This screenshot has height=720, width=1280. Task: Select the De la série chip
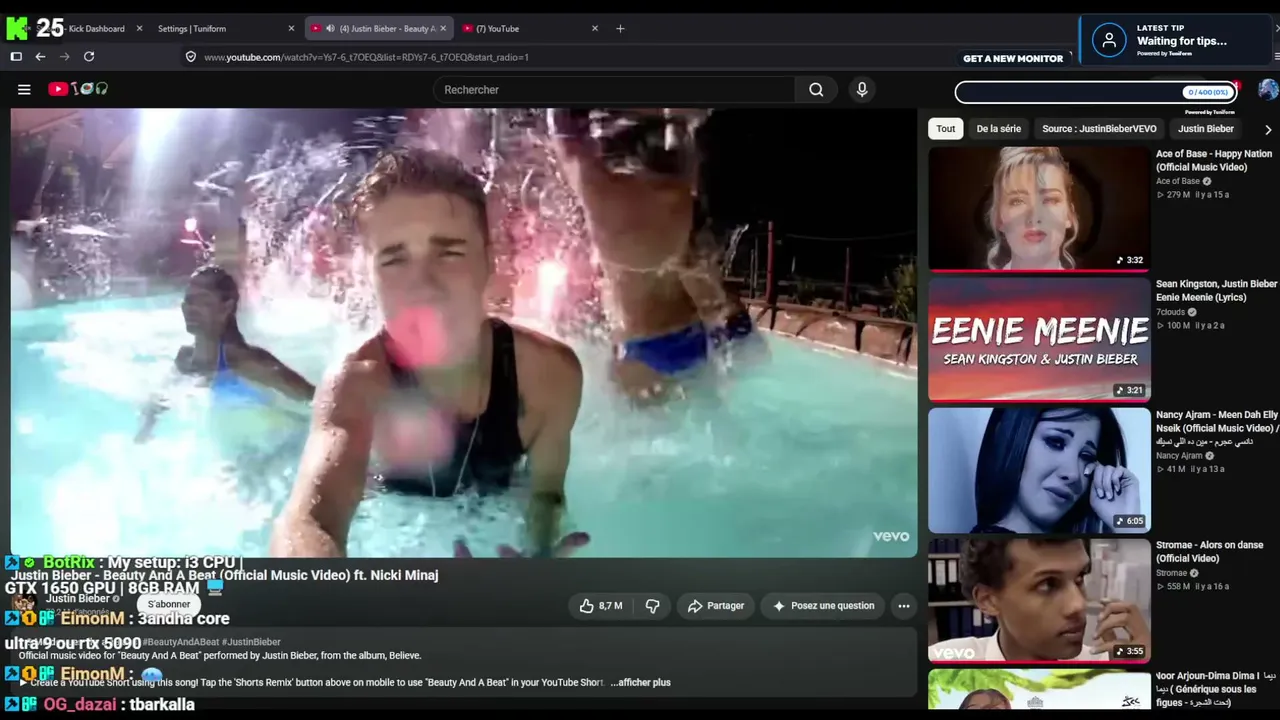click(999, 129)
